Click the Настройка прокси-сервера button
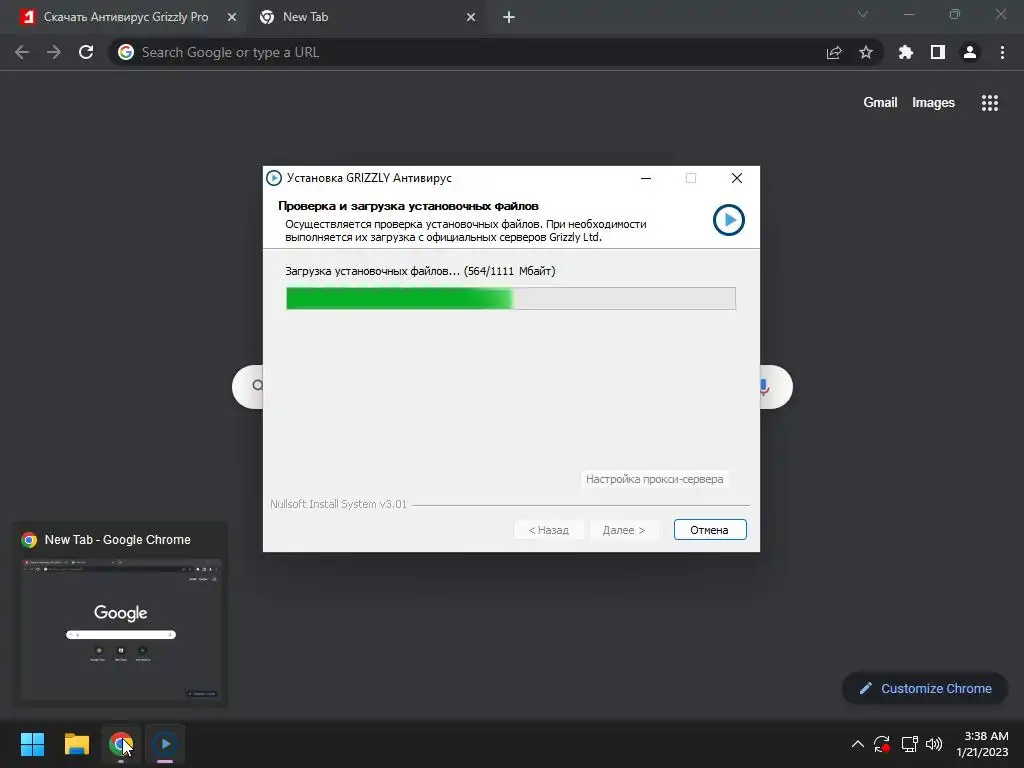 coord(654,479)
